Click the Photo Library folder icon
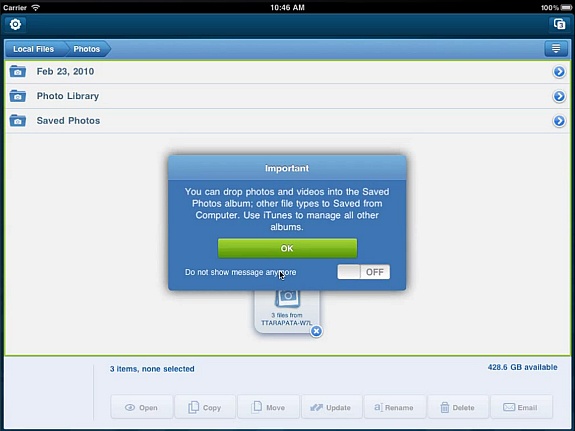The image size is (575, 431). [x=18, y=96]
